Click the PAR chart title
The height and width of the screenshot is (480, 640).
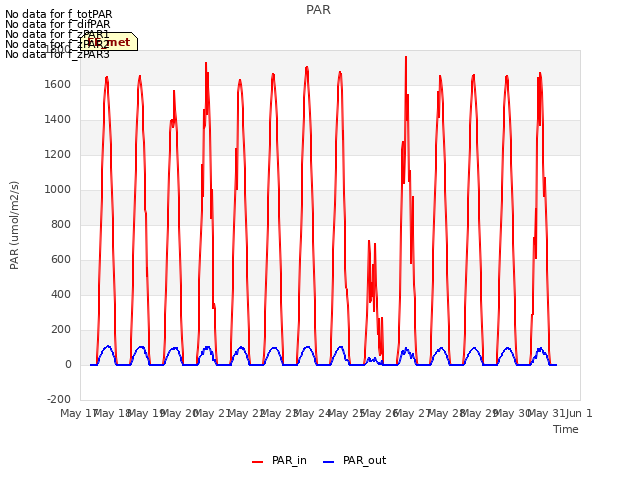pos(318,10)
